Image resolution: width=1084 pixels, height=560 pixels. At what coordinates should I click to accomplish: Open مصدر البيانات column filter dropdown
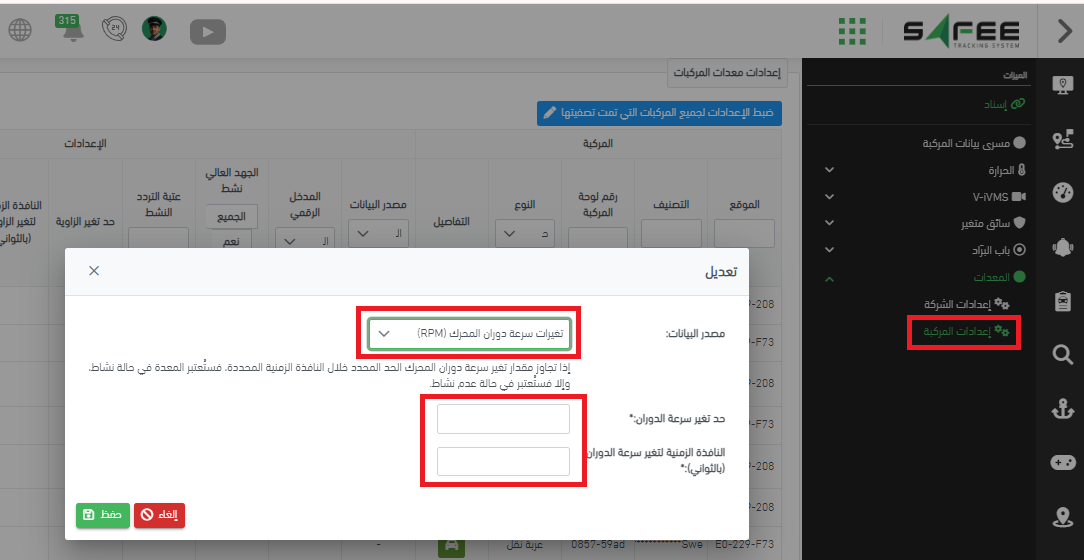[x=379, y=234]
